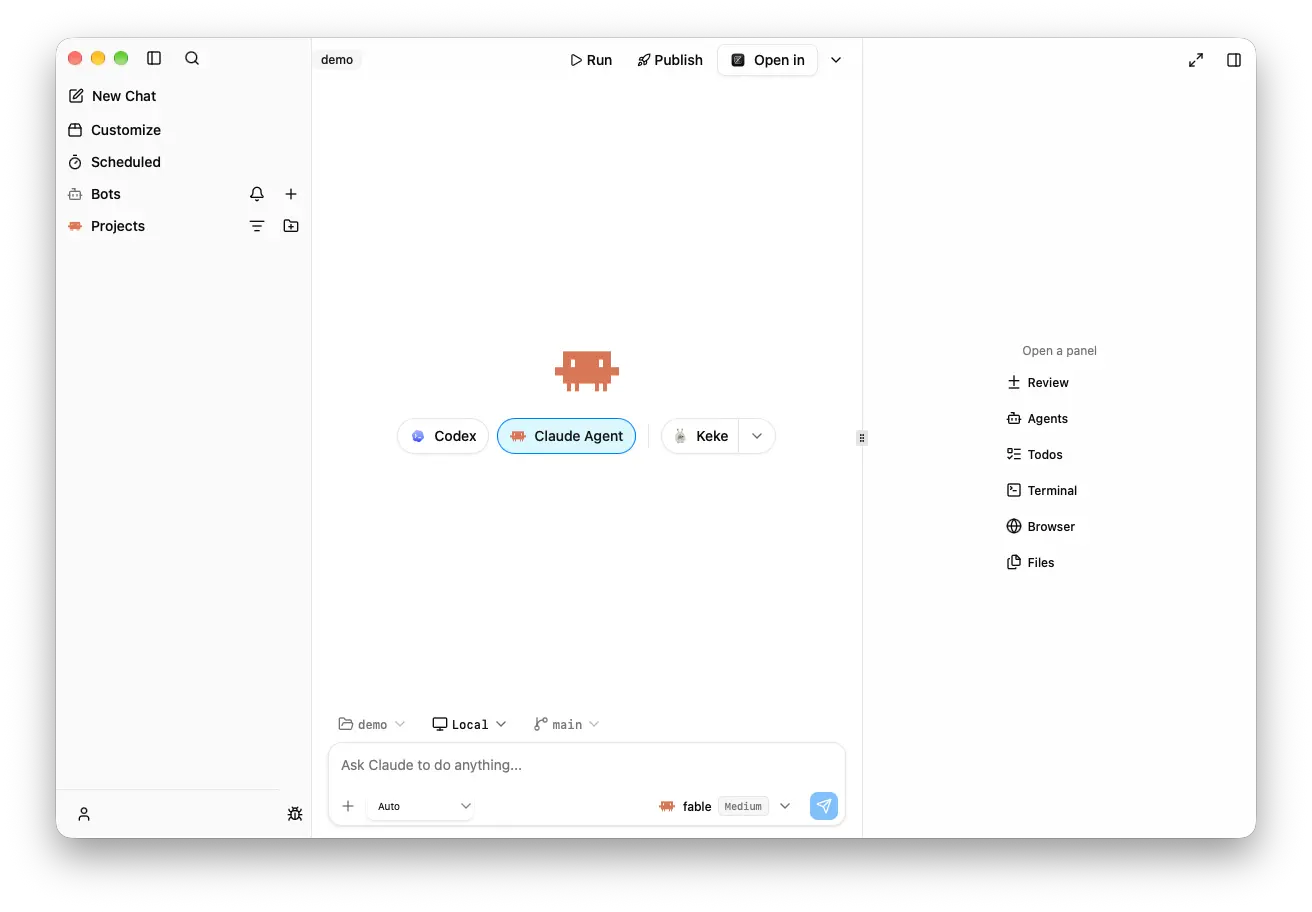This screenshot has height=912, width=1312.
Task: Expand the dropdown beside Keke
Action: 757,436
